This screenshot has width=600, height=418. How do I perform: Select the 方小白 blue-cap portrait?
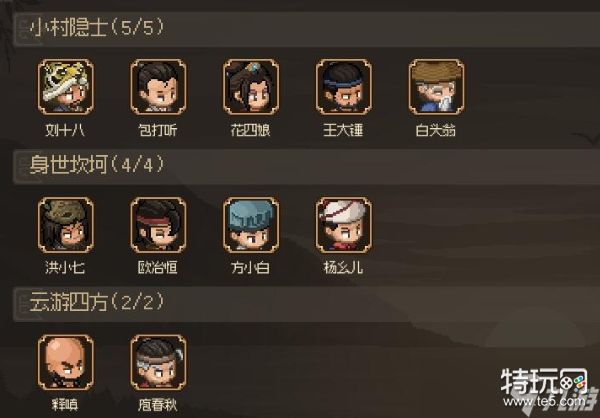click(x=251, y=225)
